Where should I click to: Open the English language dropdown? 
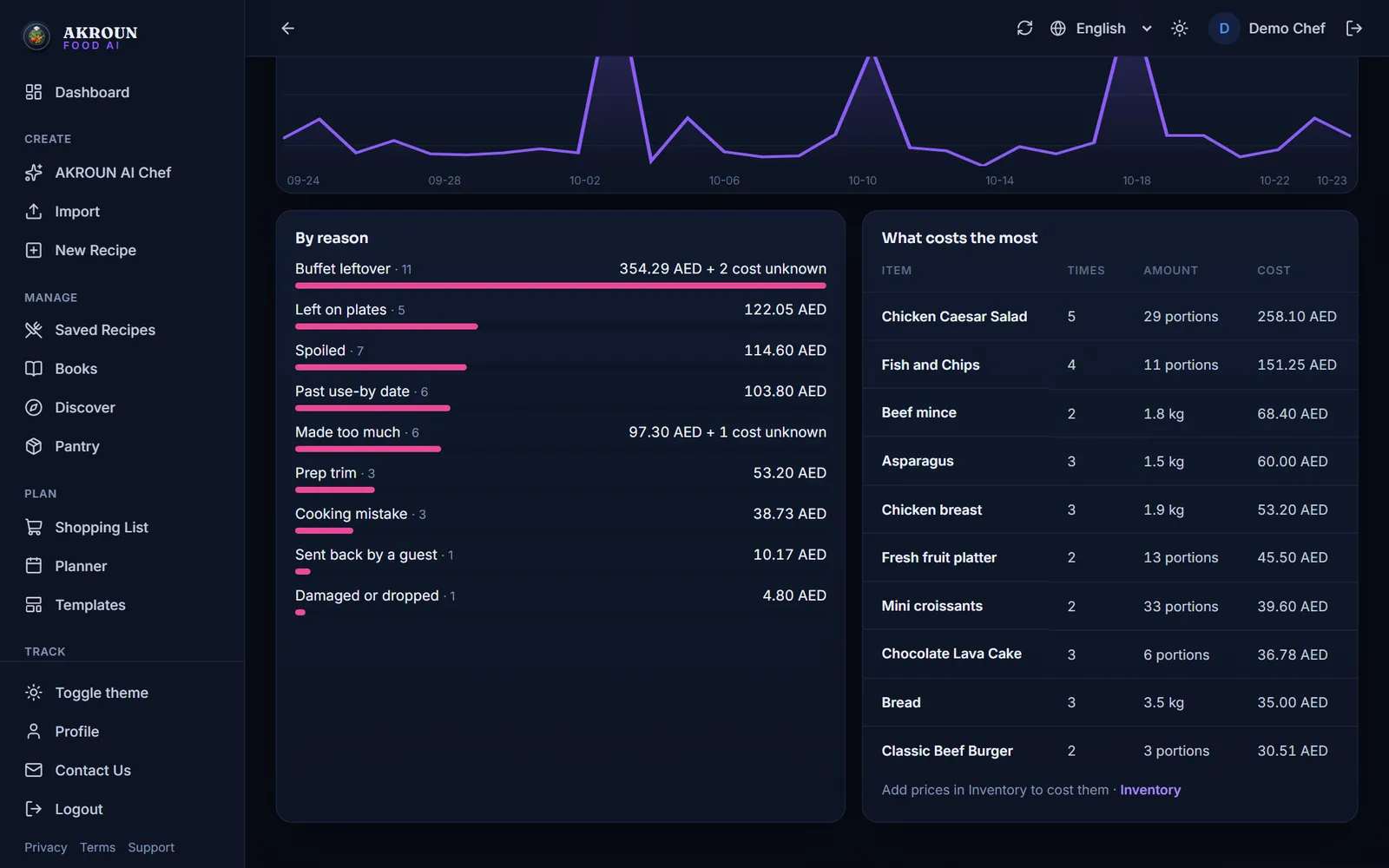[1101, 28]
